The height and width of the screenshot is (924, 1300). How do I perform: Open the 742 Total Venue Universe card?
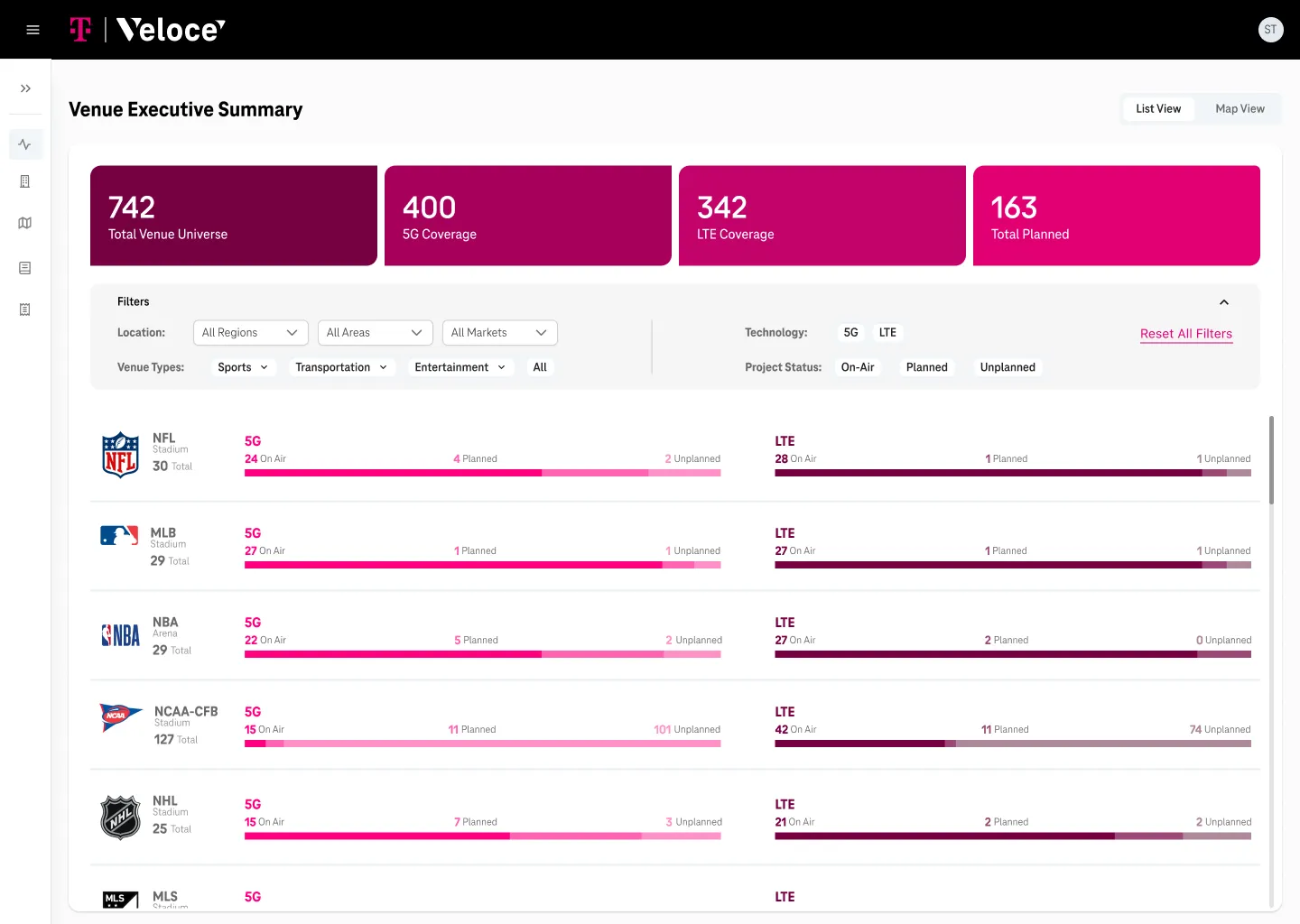click(234, 216)
